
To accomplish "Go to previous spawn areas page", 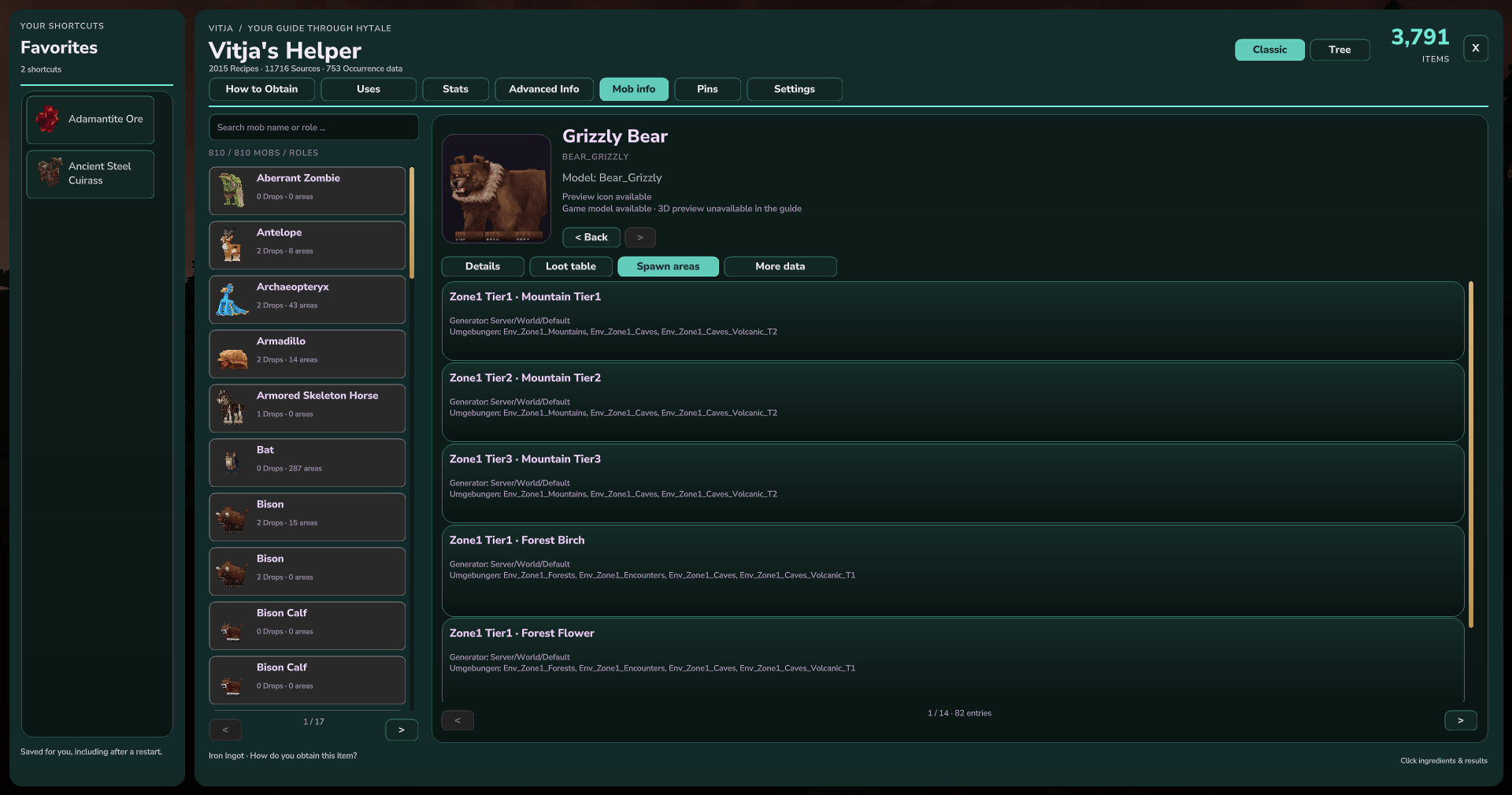I will (x=458, y=720).
